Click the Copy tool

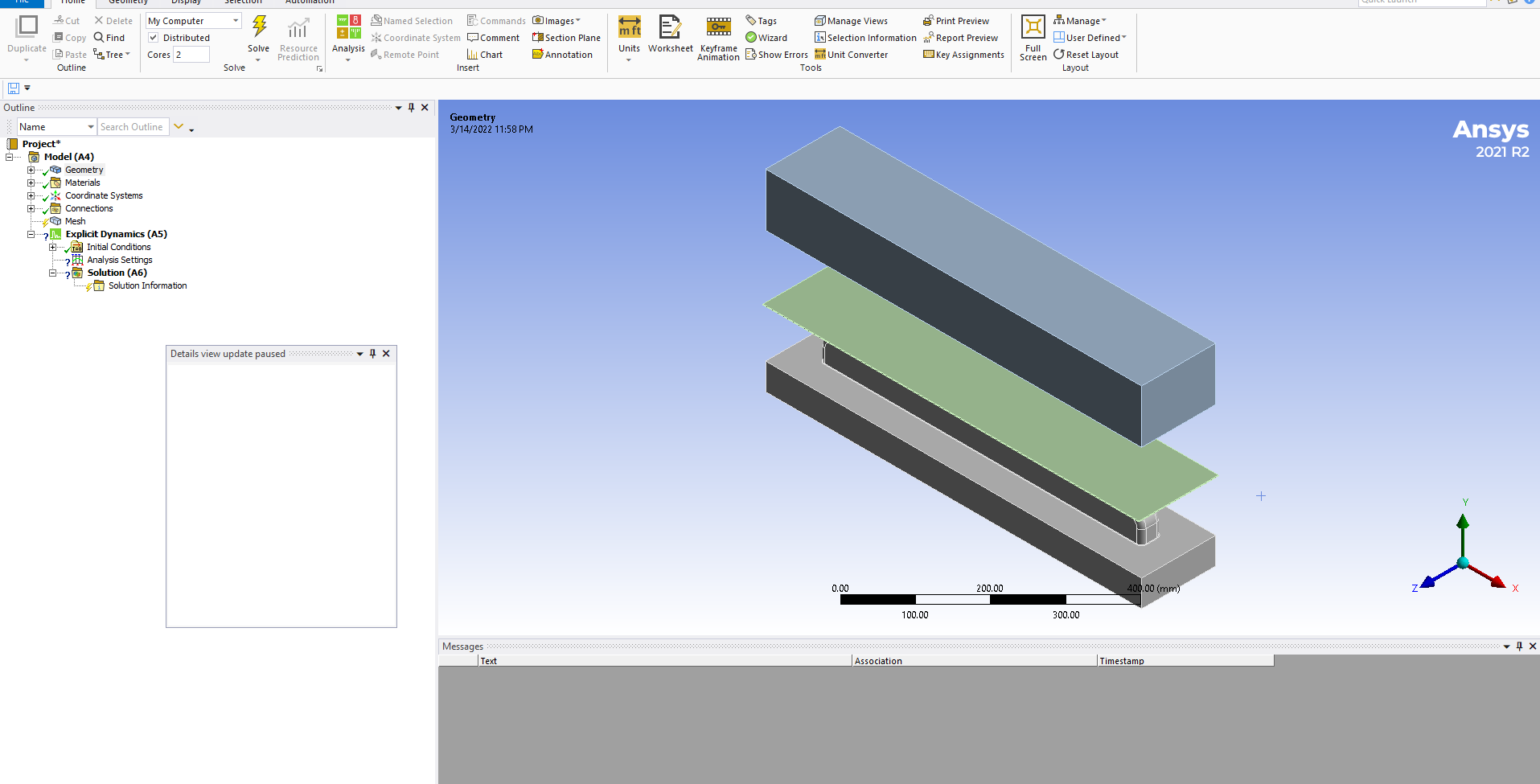[x=69, y=38]
